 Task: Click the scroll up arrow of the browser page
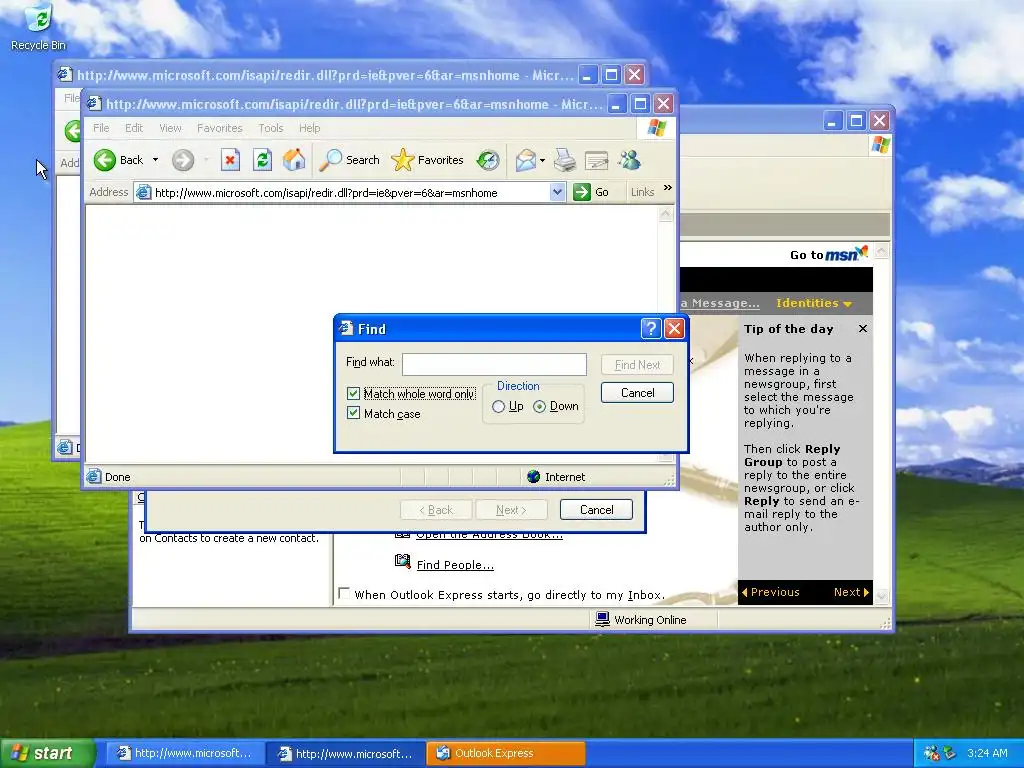coord(665,214)
